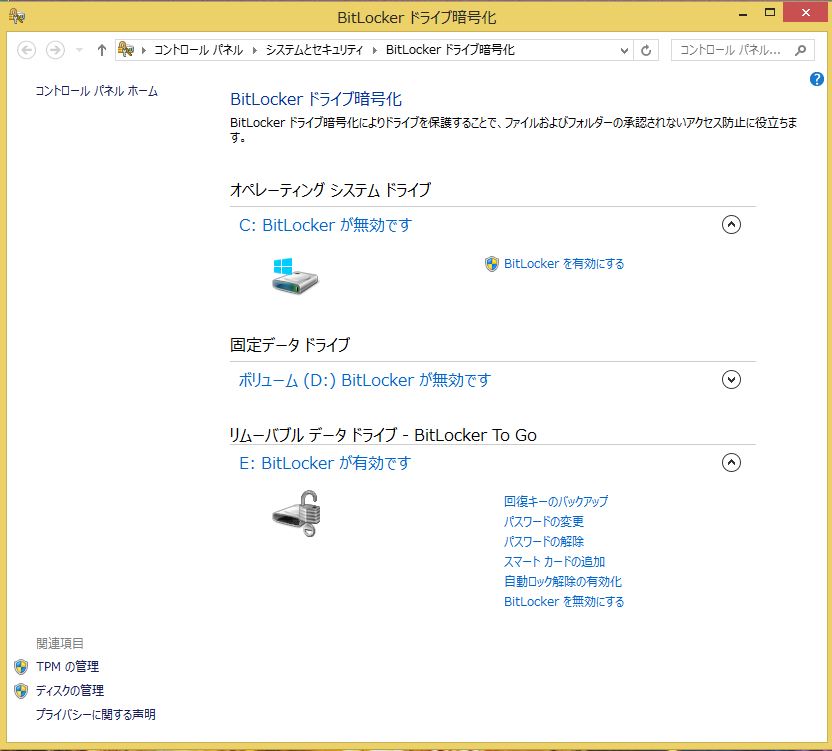Click BitLocker ドライブ暗号化 breadcrumb
This screenshot has height=751, width=832.
450,50
